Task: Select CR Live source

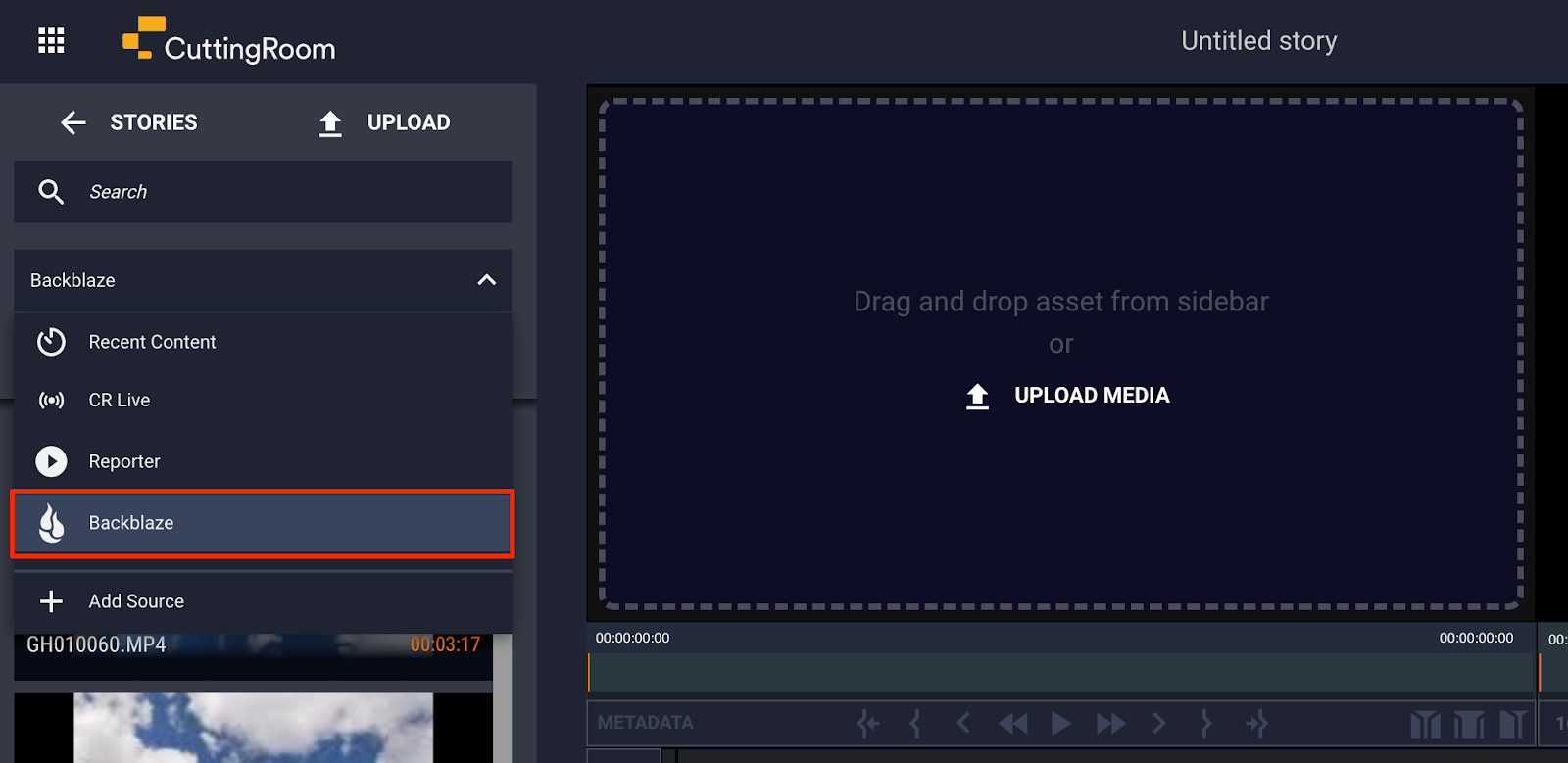Action: click(x=263, y=400)
